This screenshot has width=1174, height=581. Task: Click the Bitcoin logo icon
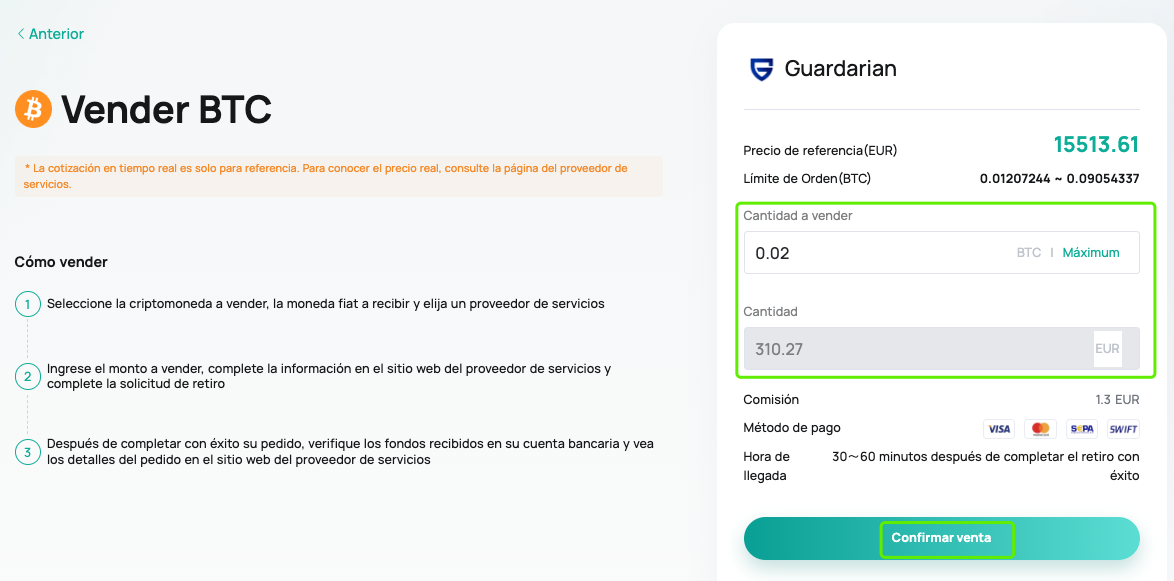(x=34, y=109)
